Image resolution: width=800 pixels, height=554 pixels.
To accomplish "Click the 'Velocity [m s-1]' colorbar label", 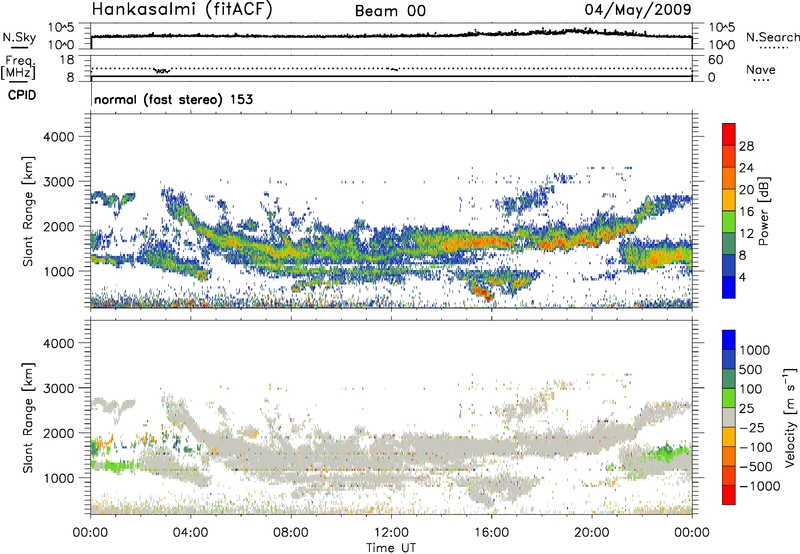I will tap(790, 417).
